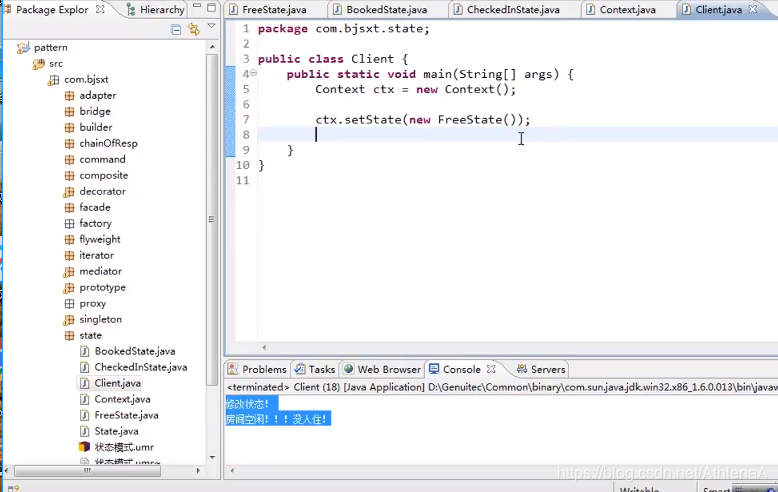Select the decorator package icon

tap(69, 191)
